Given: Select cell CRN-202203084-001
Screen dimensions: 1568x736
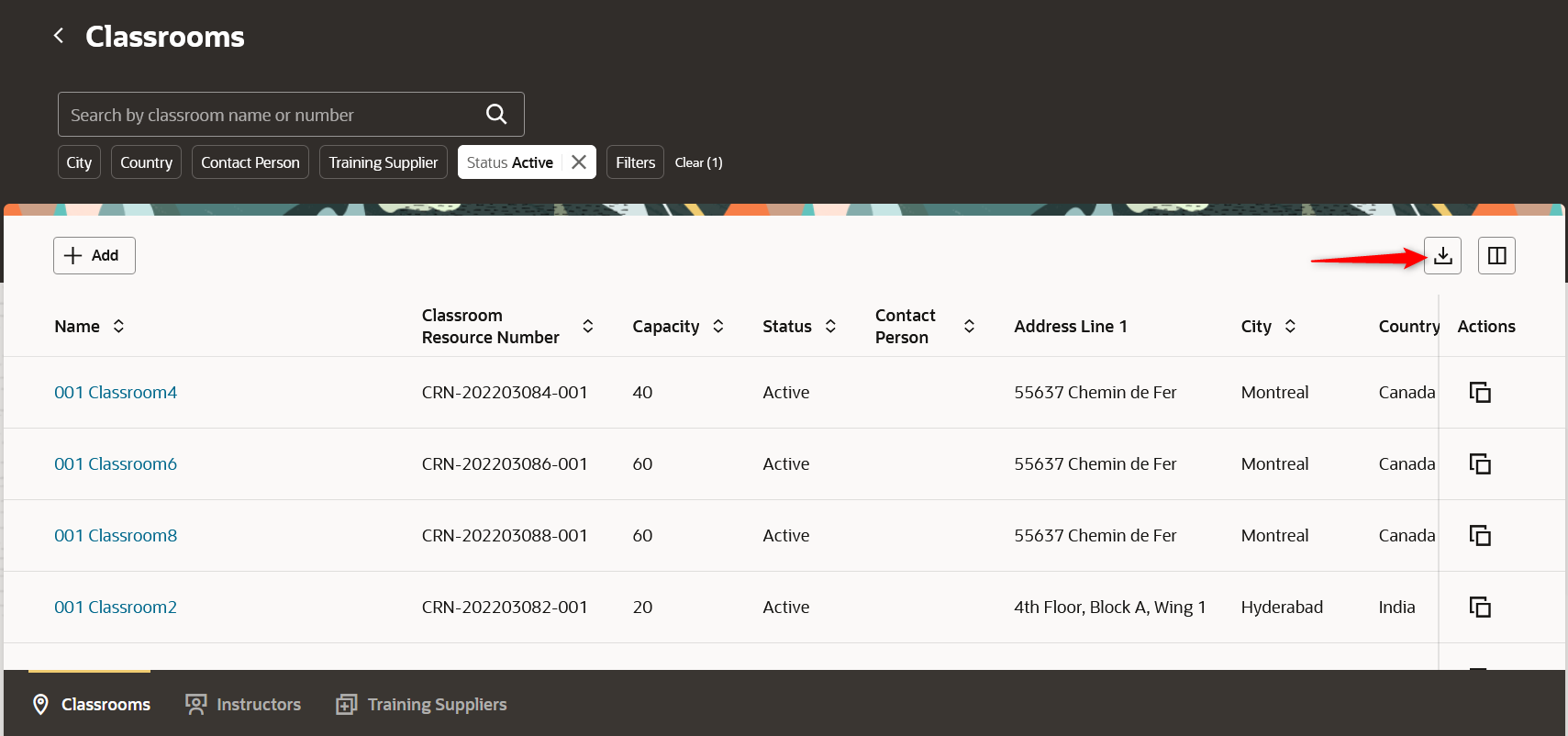Looking at the screenshot, I should 505,392.
